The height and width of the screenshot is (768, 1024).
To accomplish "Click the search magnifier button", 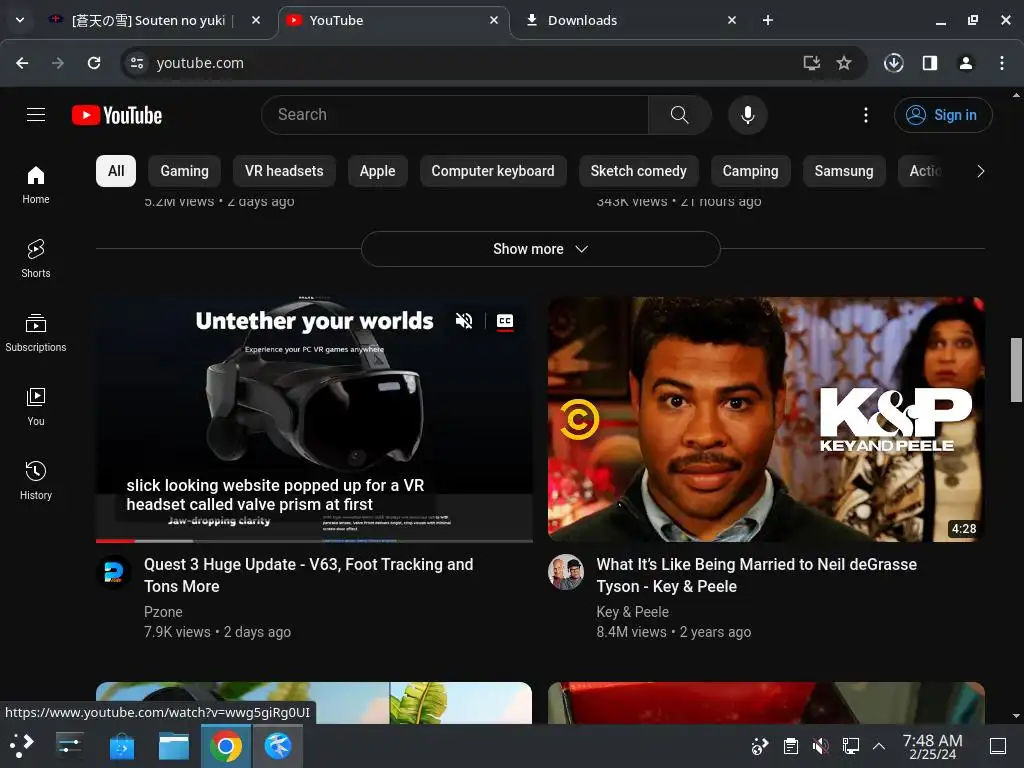I will point(680,115).
